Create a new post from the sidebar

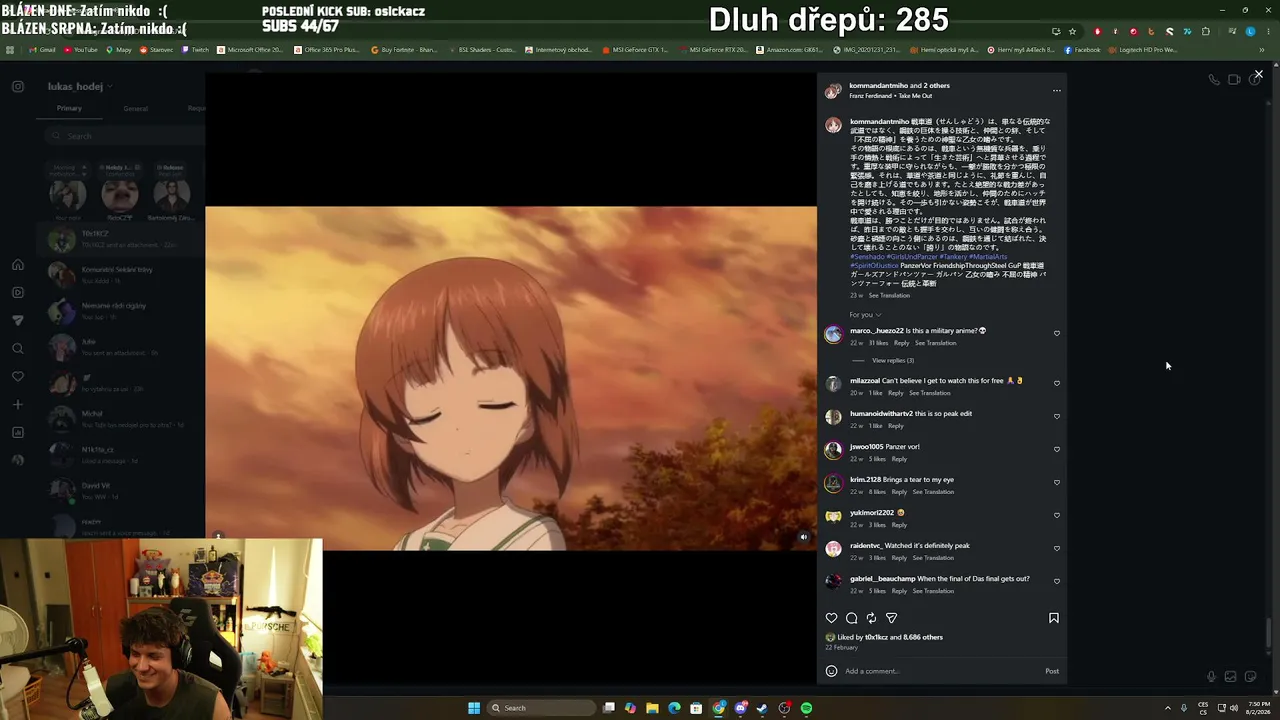(x=18, y=405)
